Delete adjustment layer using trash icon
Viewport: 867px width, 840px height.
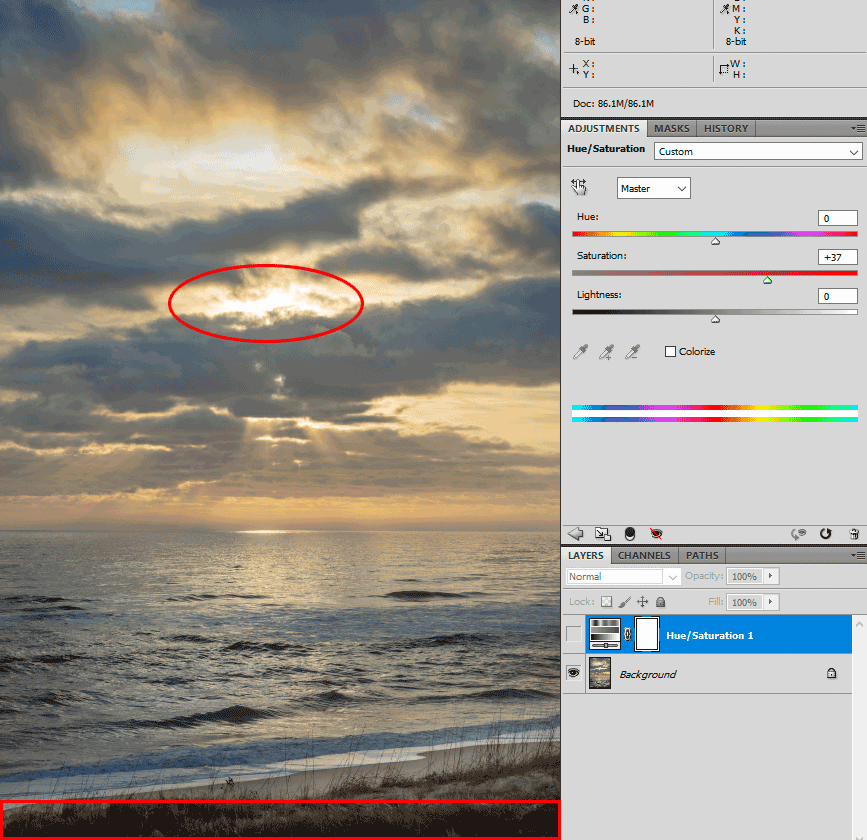point(854,534)
